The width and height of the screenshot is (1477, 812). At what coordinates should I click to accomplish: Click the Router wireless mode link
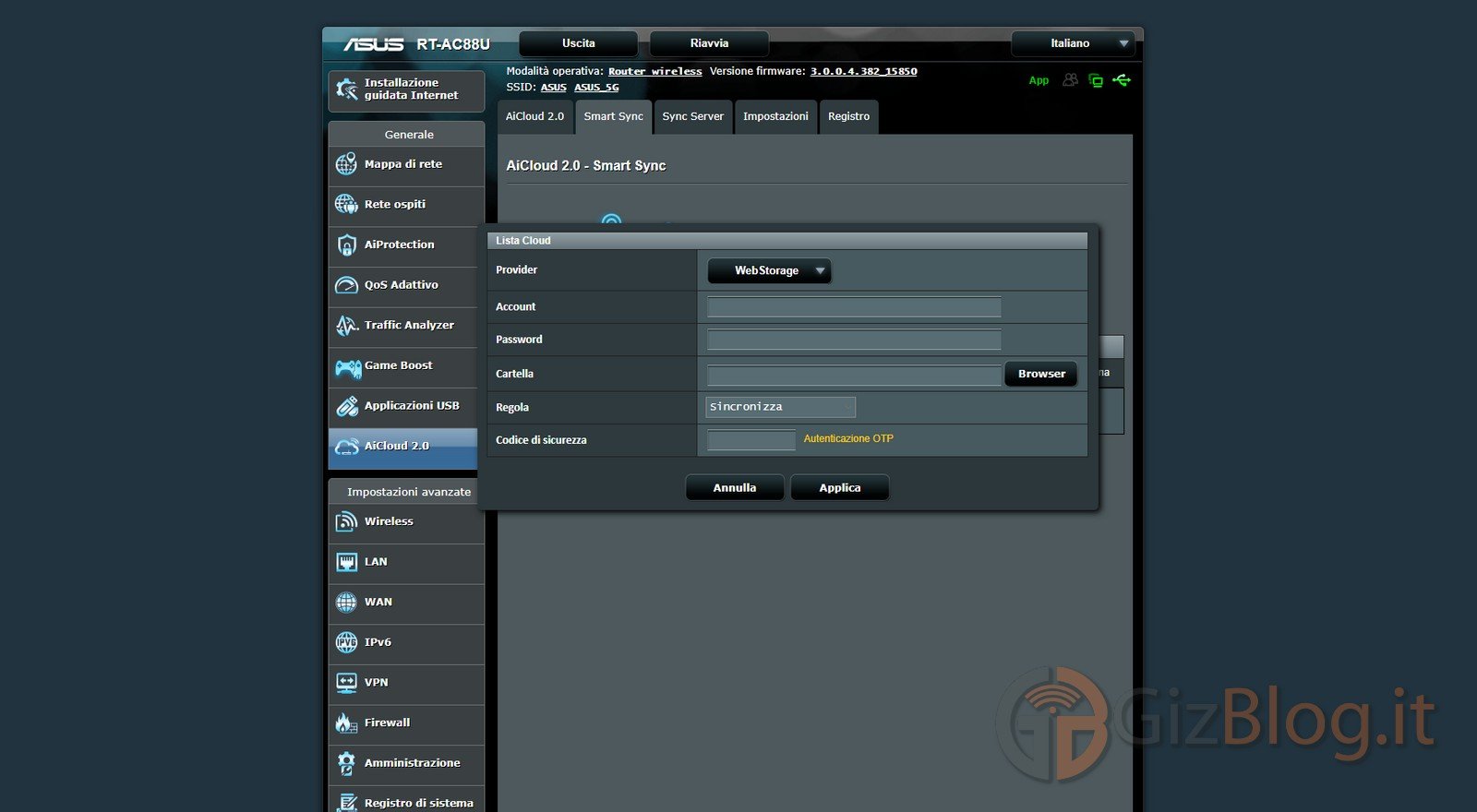pos(654,71)
